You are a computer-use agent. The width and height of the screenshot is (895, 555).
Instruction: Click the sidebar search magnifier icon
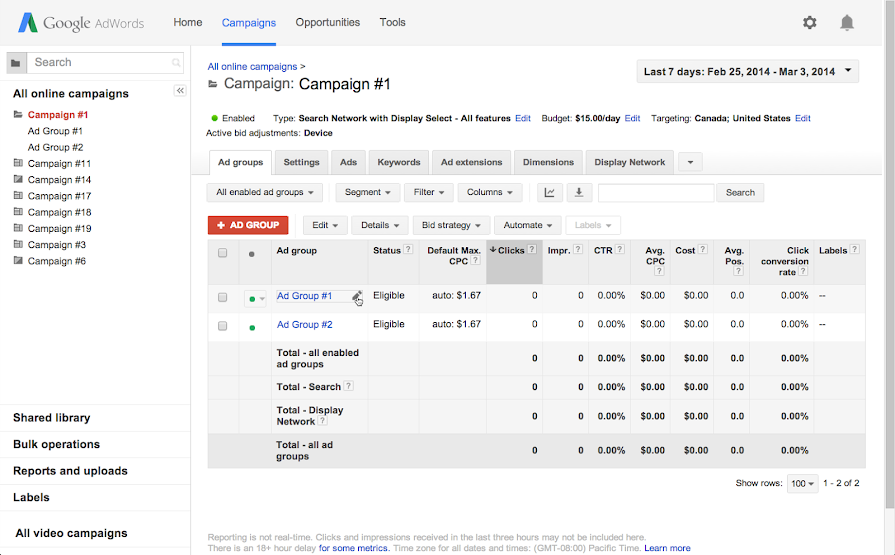[177, 62]
